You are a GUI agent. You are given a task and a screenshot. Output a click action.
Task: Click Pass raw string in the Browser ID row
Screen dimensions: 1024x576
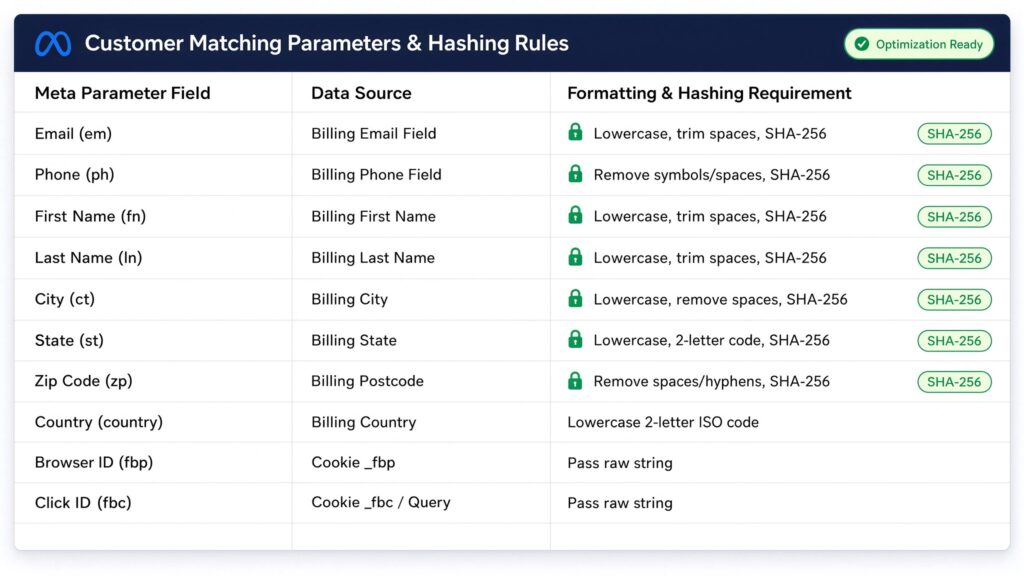coord(620,463)
